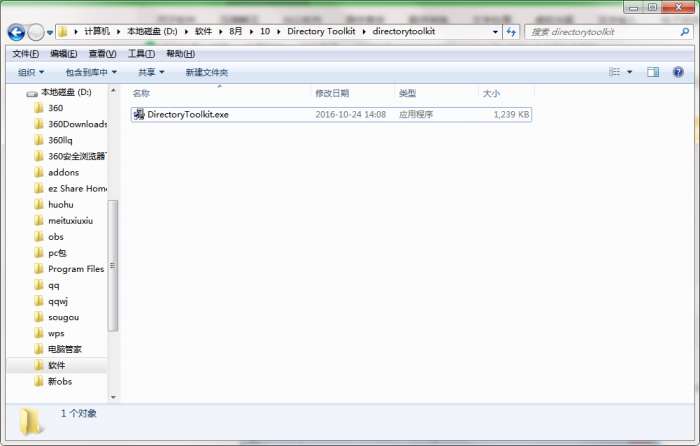Select the meituxiuxiu folder in the tree
This screenshot has height=446, width=700.
(71, 221)
